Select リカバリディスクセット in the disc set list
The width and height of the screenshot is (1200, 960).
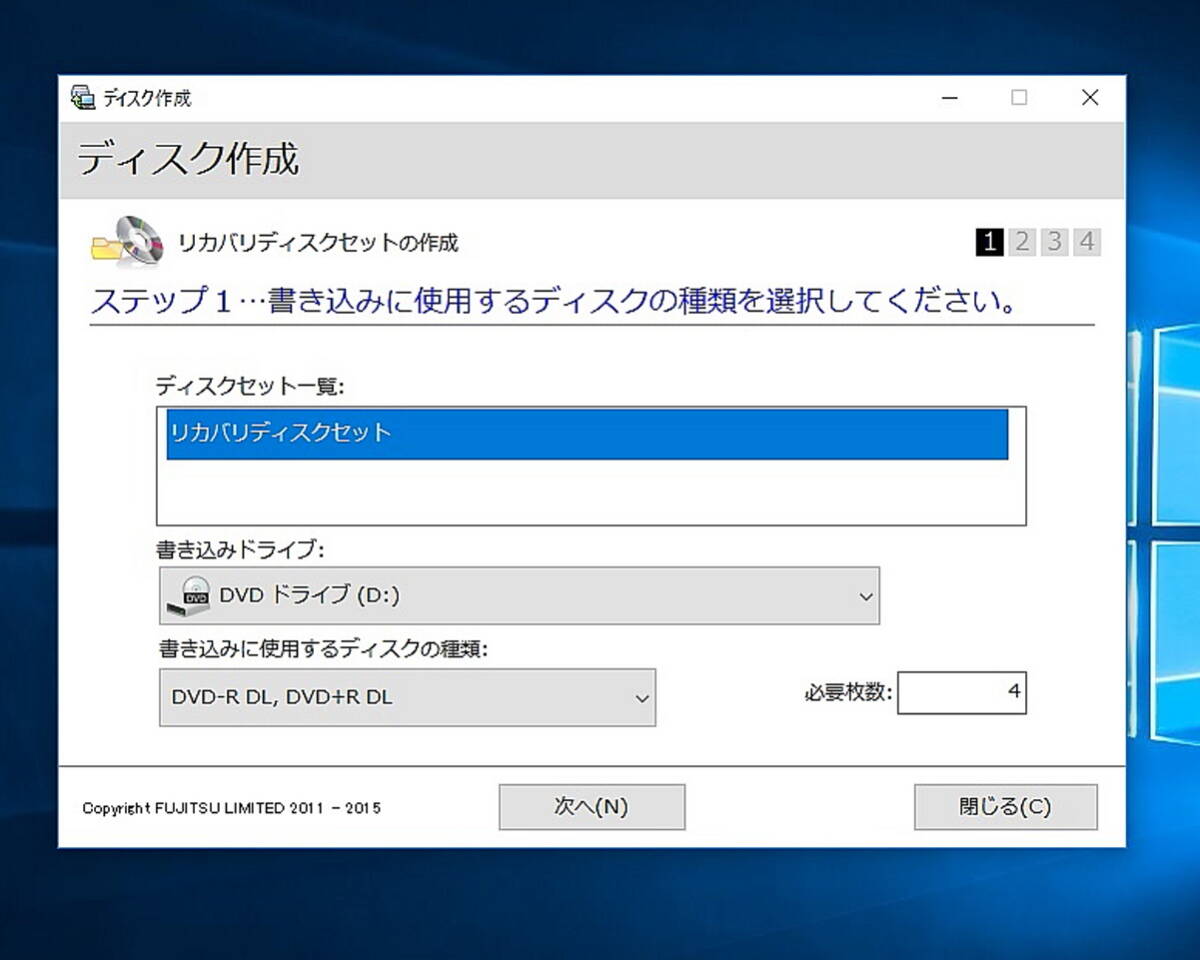point(586,434)
